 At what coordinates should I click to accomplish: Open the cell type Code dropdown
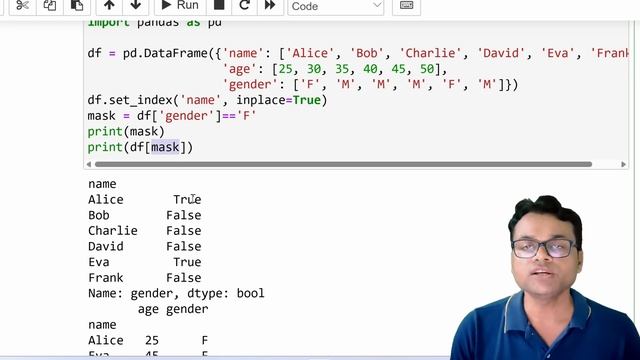pos(336,7)
